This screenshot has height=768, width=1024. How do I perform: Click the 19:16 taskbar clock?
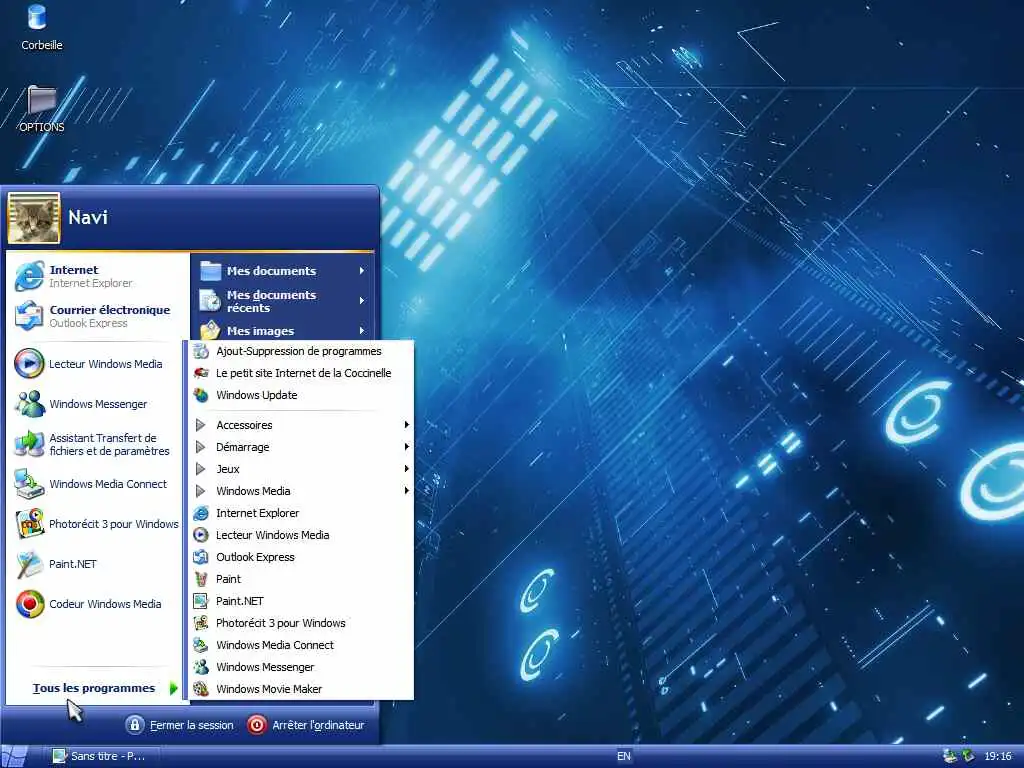(x=998, y=756)
